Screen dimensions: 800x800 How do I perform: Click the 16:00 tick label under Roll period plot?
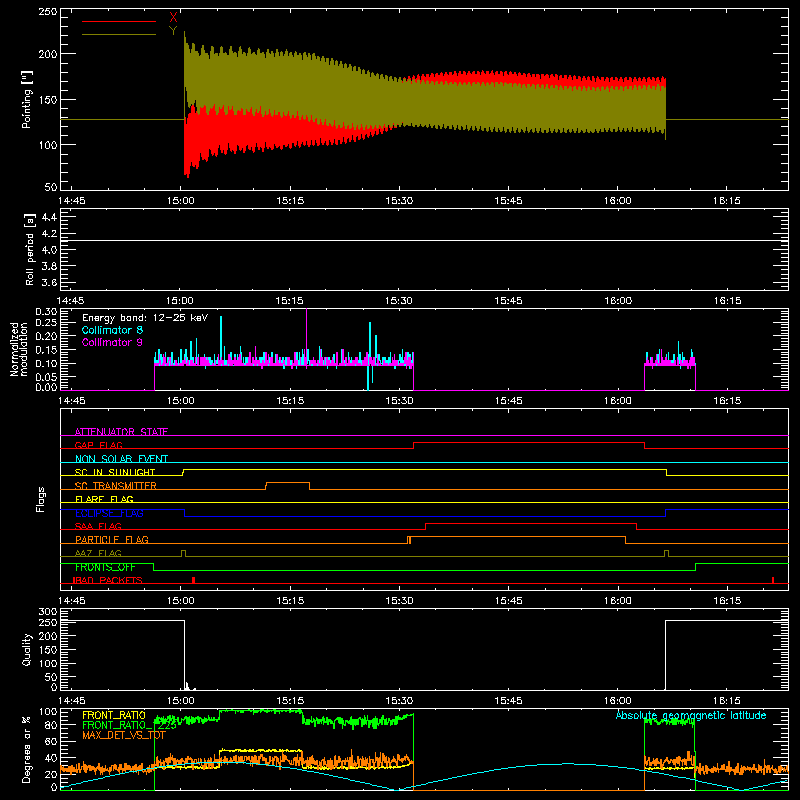(618, 301)
